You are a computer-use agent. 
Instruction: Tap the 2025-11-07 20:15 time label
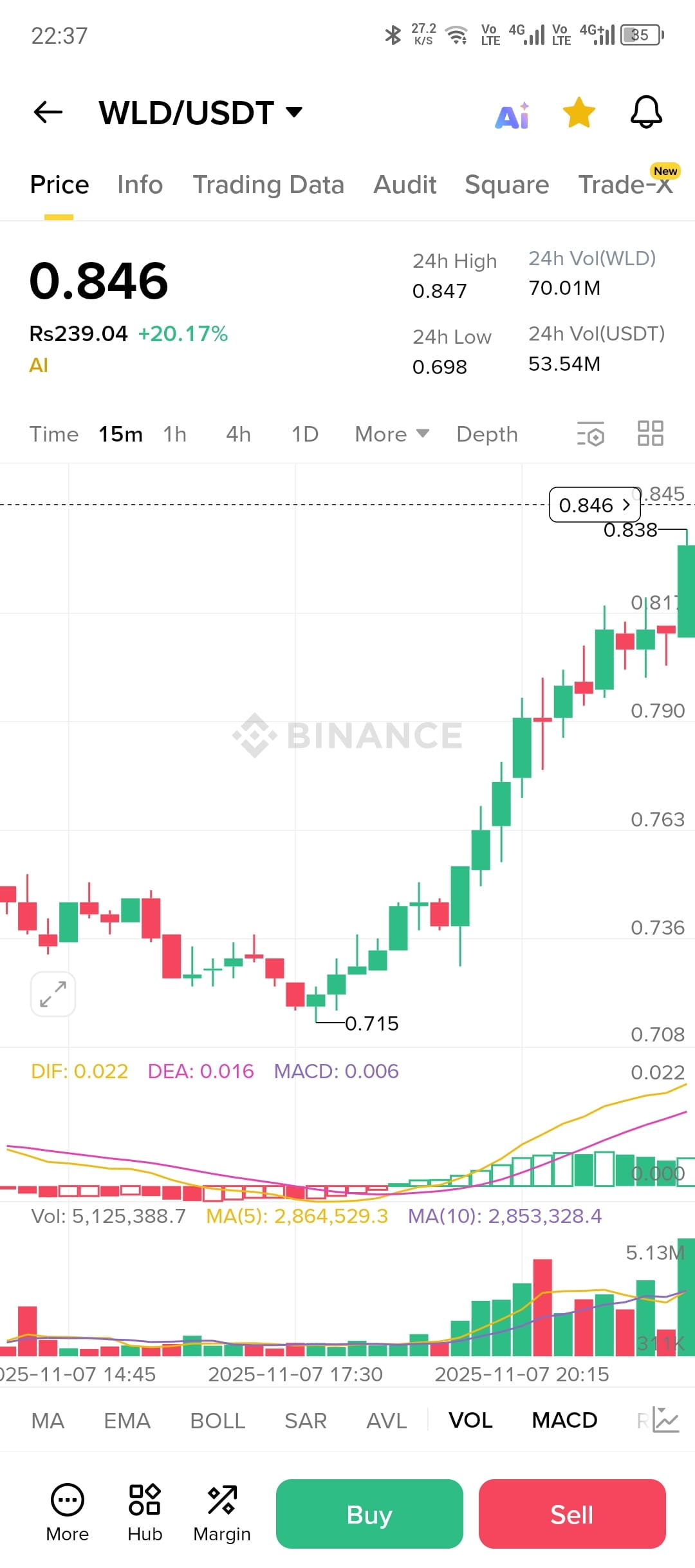[522, 1374]
